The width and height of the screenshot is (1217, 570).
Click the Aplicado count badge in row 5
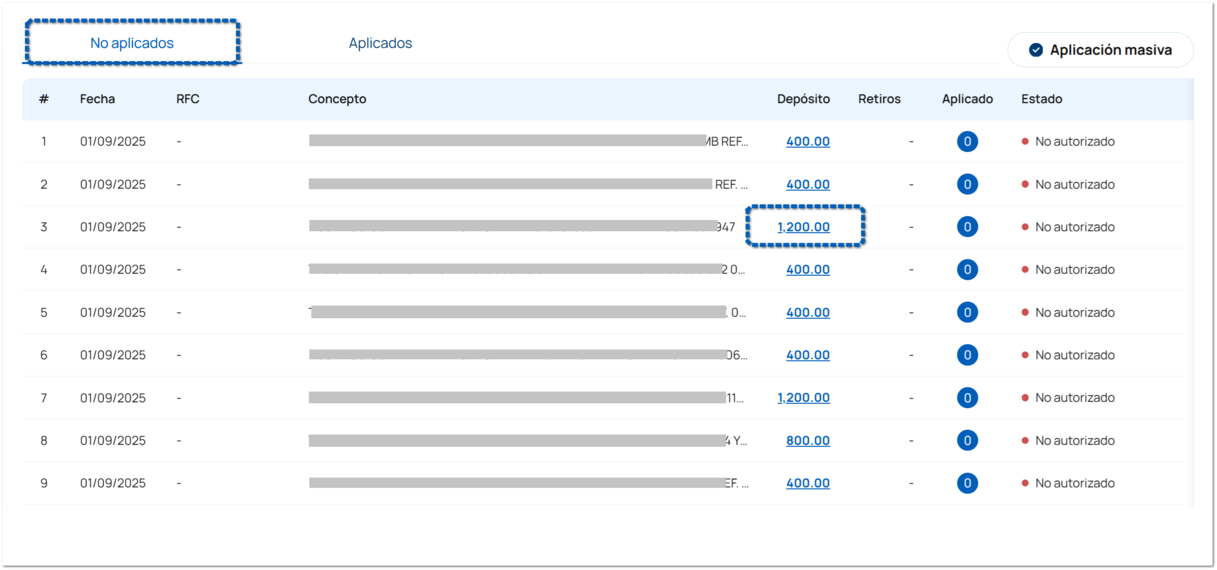click(967, 313)
